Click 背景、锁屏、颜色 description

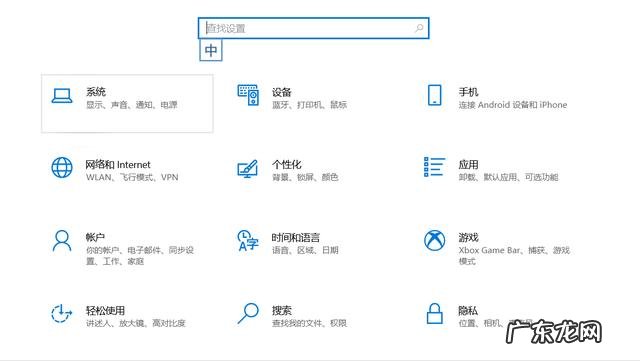coord(305,177)
